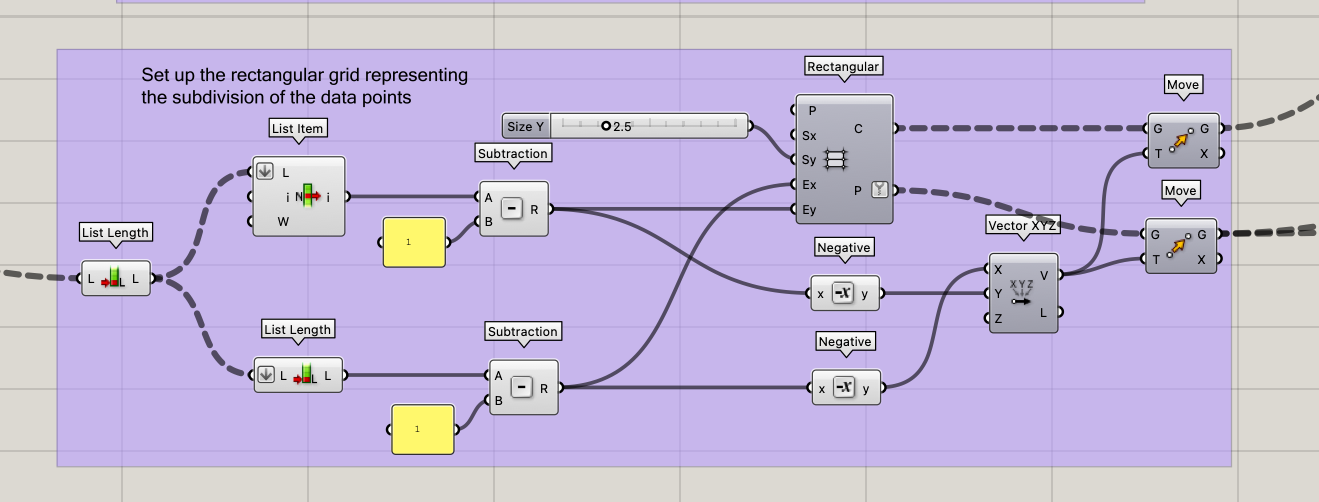Image resolution: width=1319 pixels, height=502 pixels.
Task: Click the Ey input on Rectangular component
Action: [x=809, y=209]
